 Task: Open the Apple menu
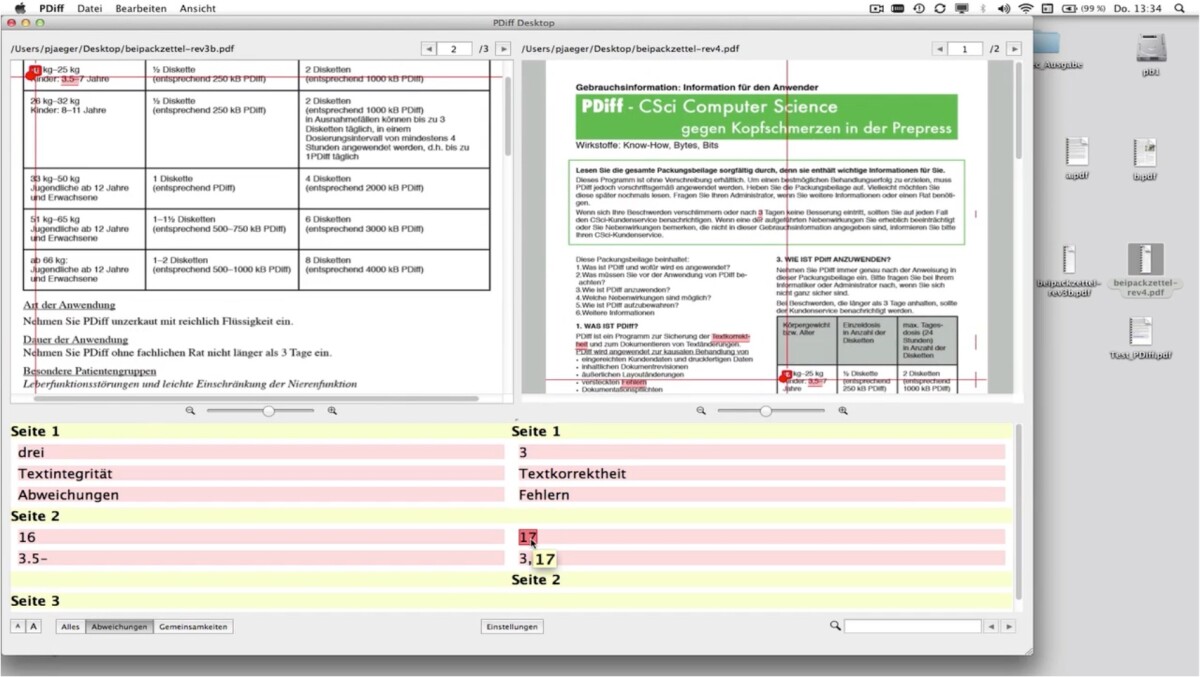click(x=19, y=8)
